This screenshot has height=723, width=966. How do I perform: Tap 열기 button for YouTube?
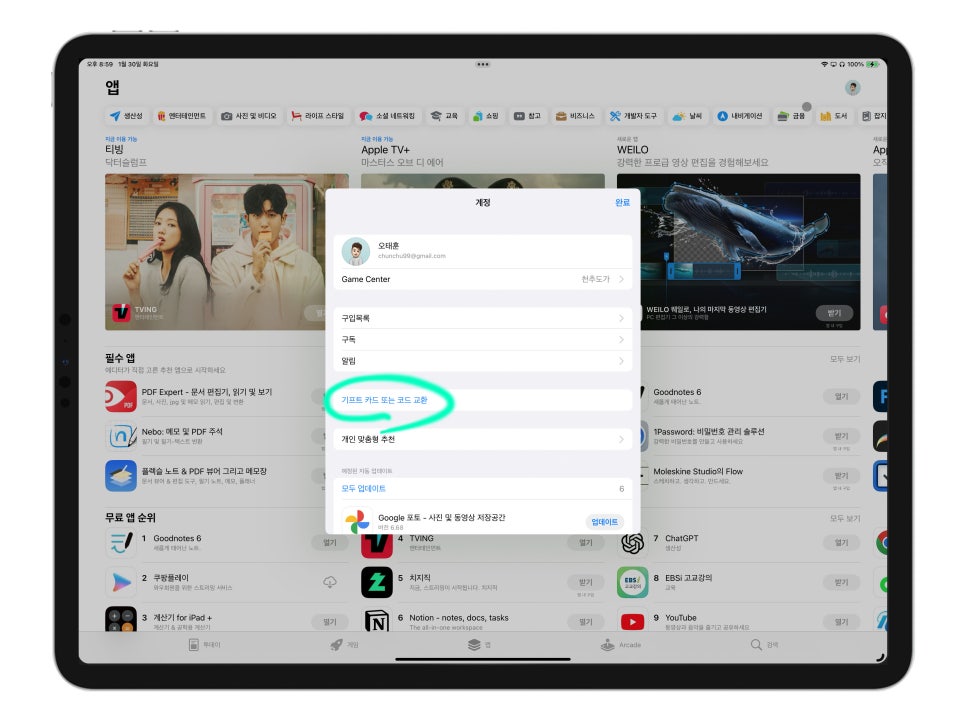click(842, 622)
